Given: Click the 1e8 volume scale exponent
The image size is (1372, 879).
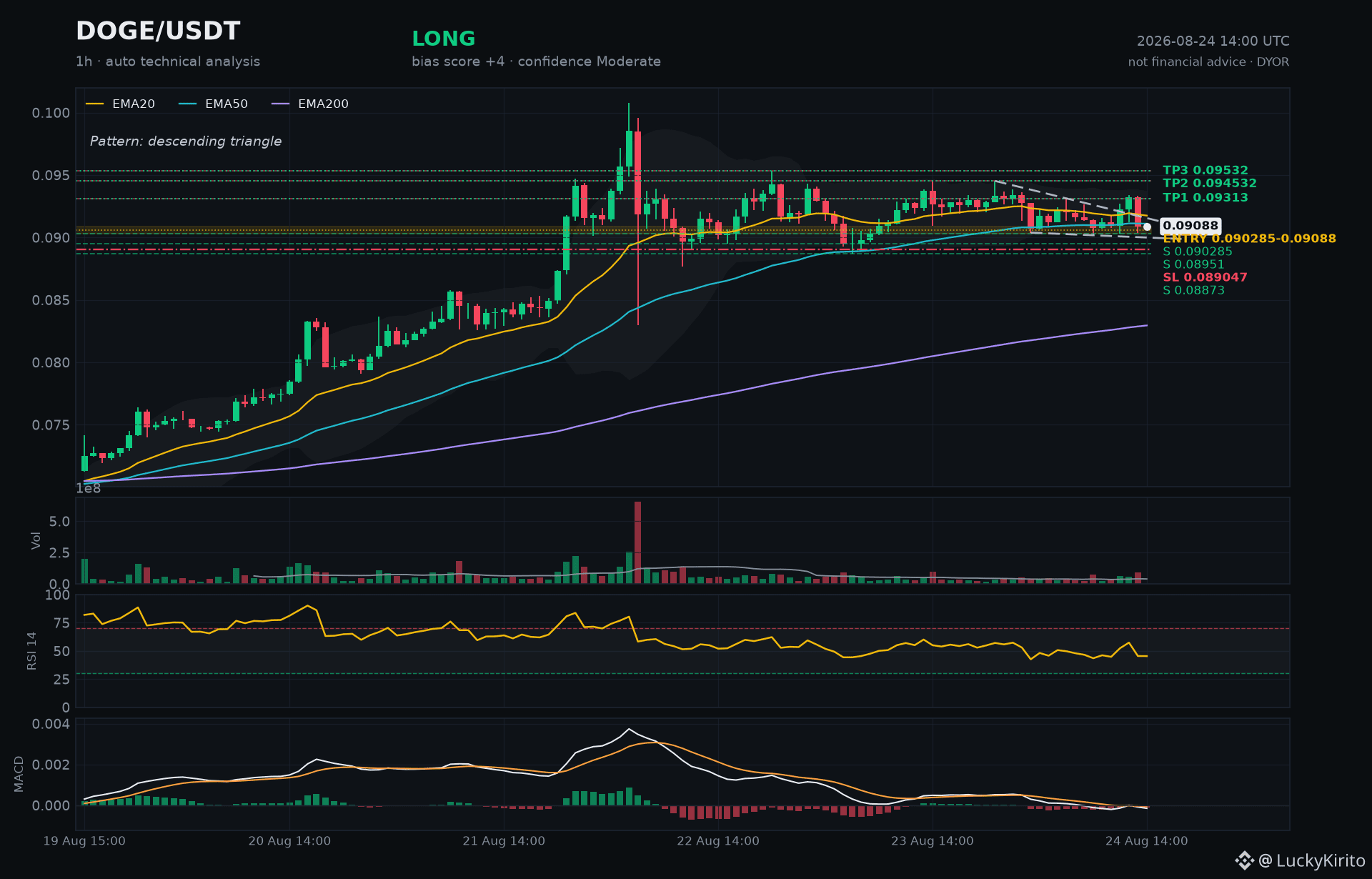Looking at the screenshot, I should click(89, 489).
